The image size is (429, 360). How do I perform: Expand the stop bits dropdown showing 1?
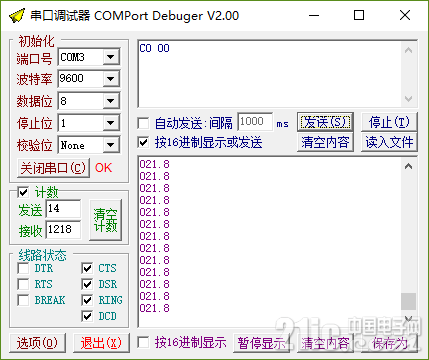[x=111, y=123]
